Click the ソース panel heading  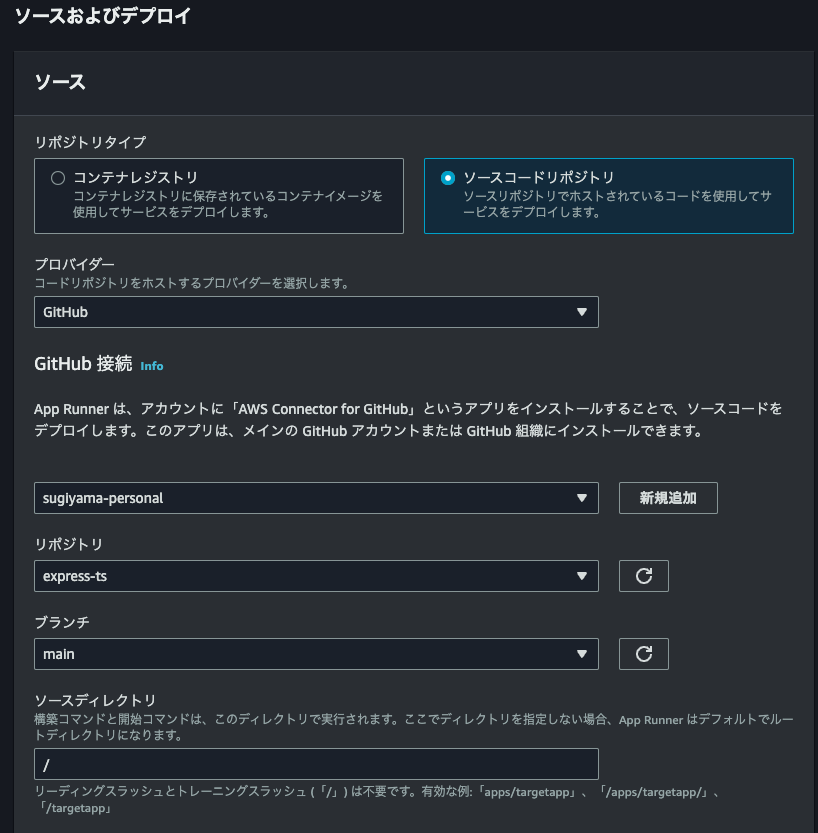60,83
